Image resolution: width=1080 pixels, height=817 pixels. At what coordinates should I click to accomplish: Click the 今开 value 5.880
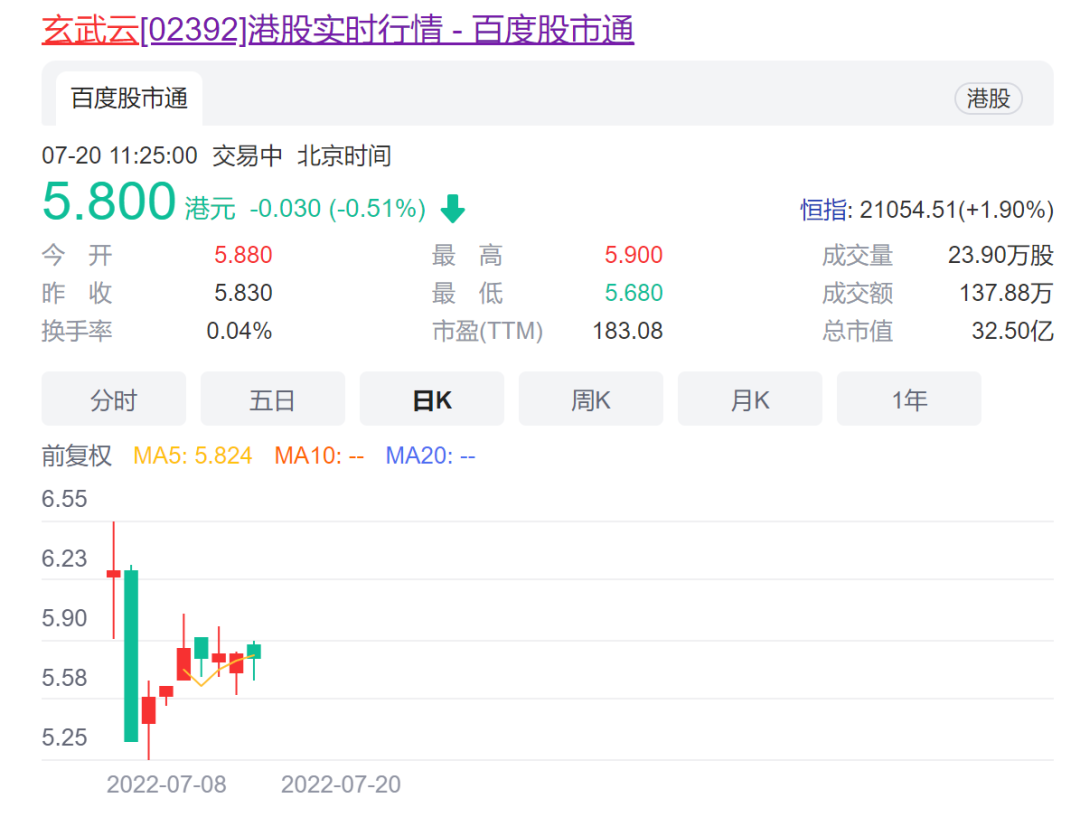click(x=243, y=255)
